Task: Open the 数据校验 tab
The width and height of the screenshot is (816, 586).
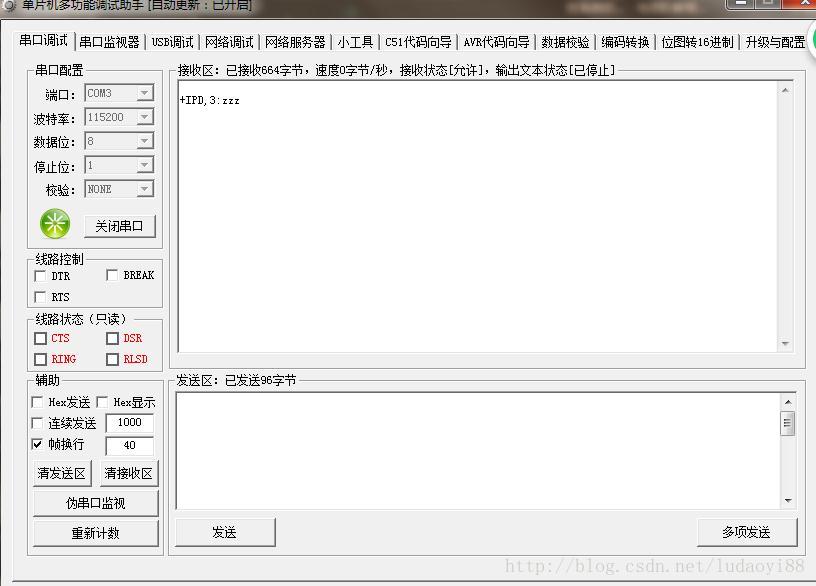Action: coord(565,42)
